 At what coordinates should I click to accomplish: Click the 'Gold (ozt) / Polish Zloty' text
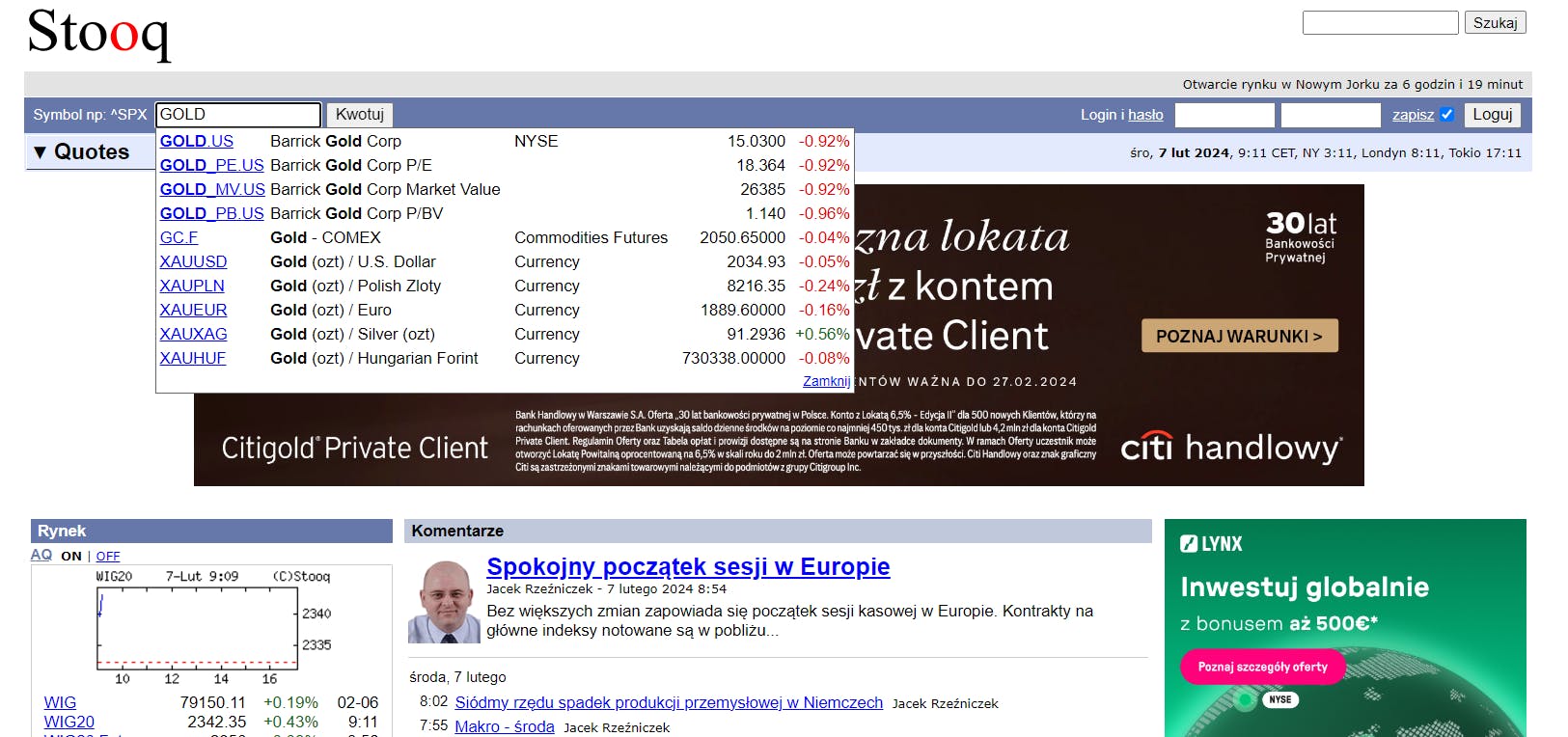click(x=355, y=286)
